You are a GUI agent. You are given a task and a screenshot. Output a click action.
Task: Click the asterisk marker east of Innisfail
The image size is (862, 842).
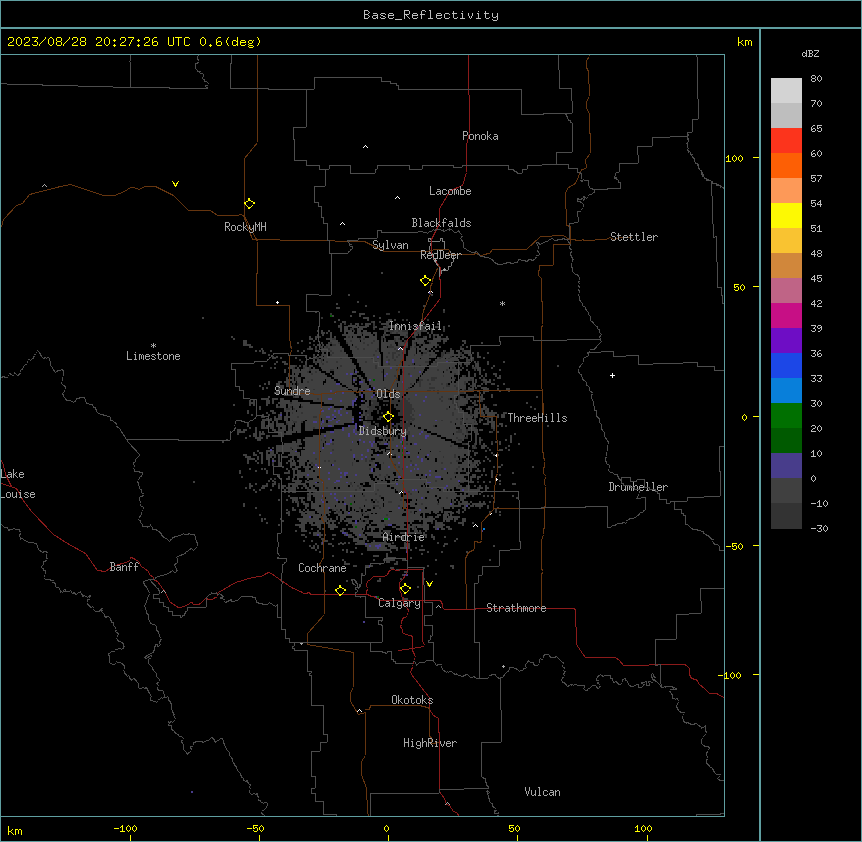coord(502,303)
